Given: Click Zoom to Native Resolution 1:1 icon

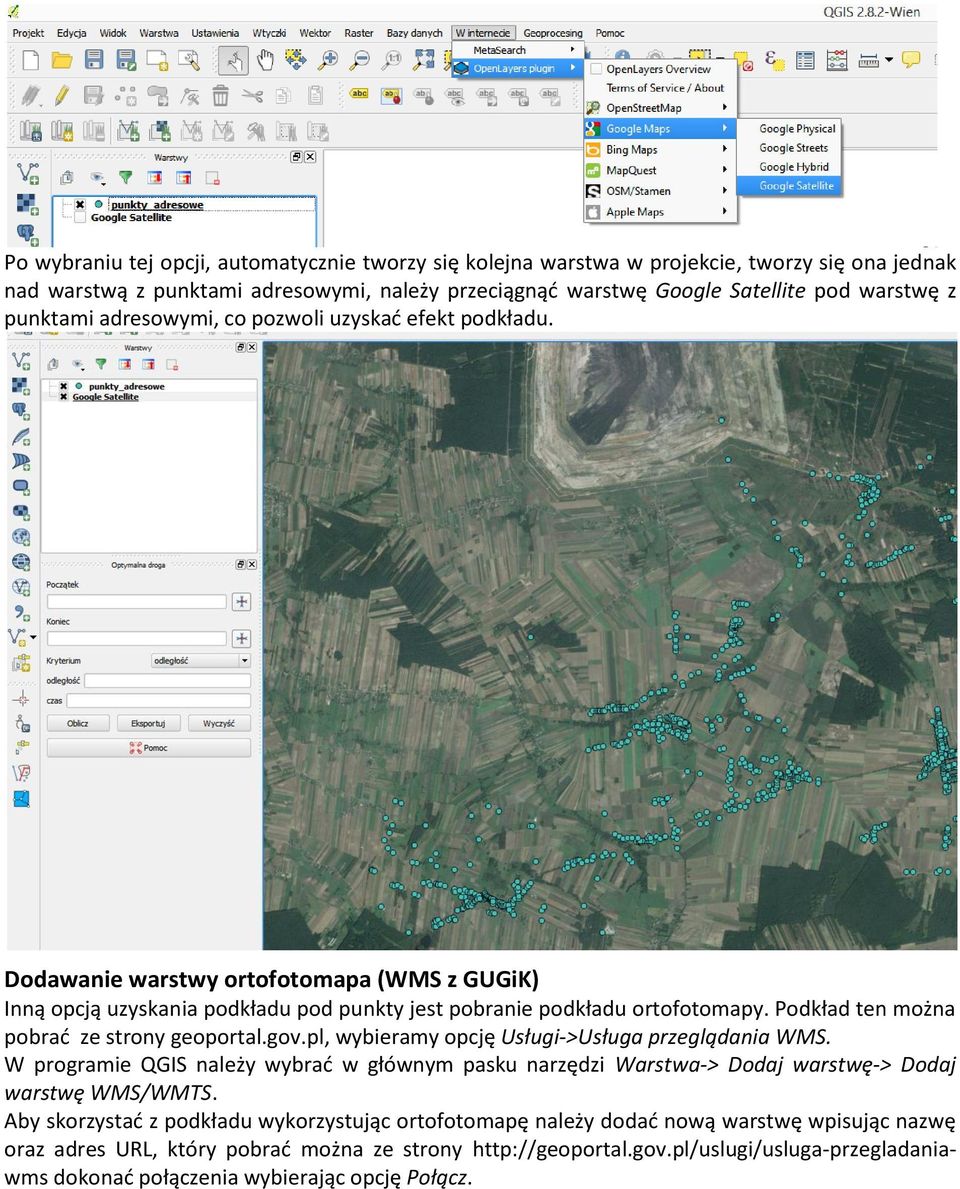Looking at the screenshot, I should (x=392, y=60).
